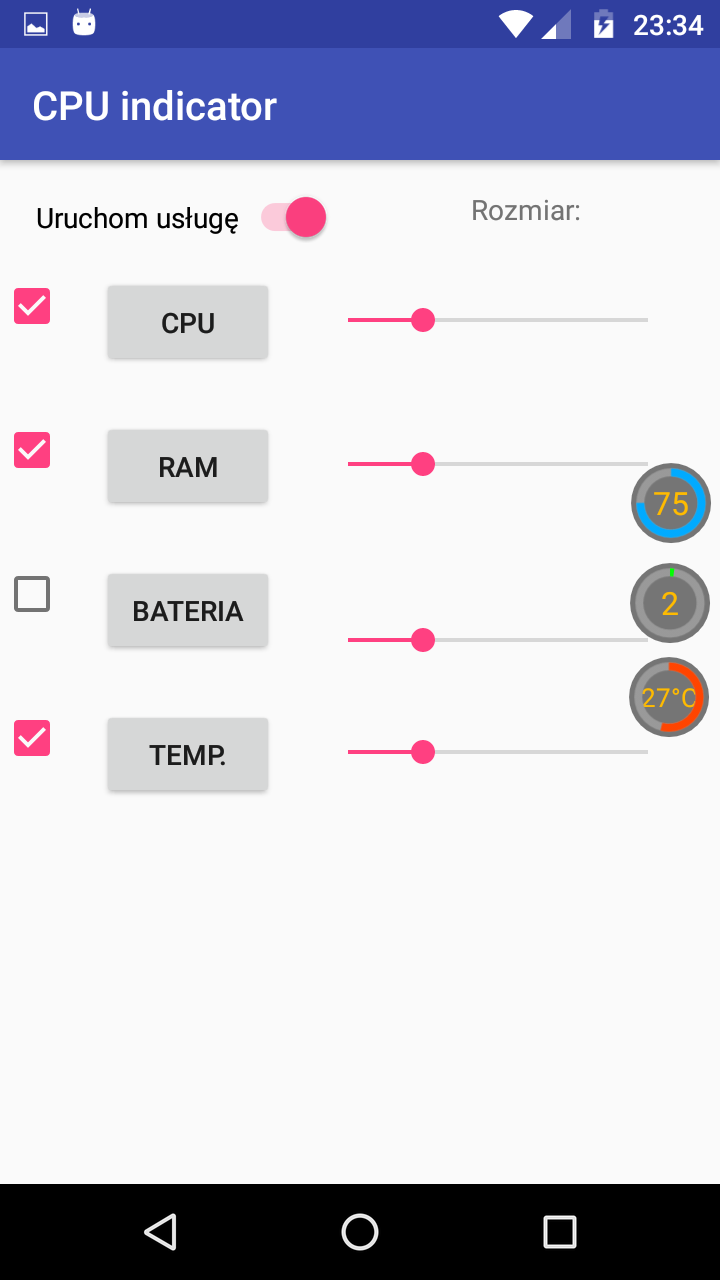Tap the Android robot notification icon

pos(84,23)
